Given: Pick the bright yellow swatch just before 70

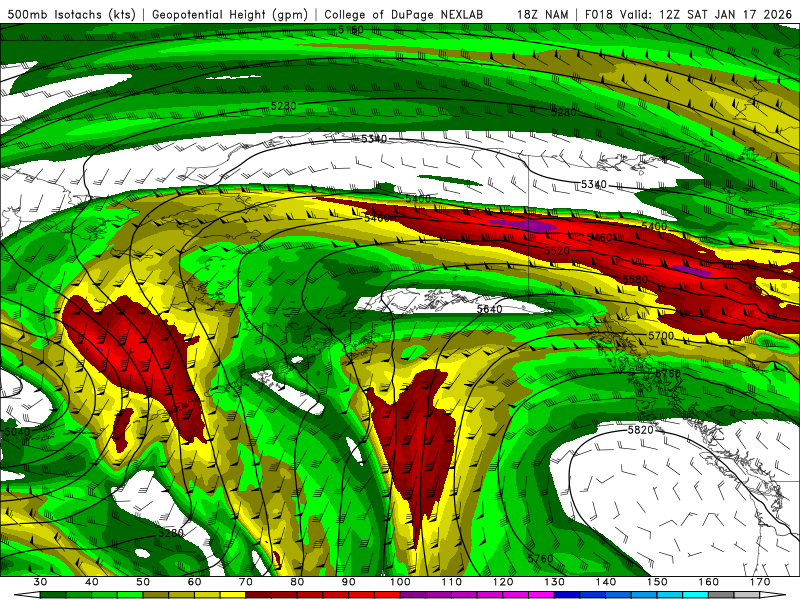Looking at the screenshot, I should (233, 595).
